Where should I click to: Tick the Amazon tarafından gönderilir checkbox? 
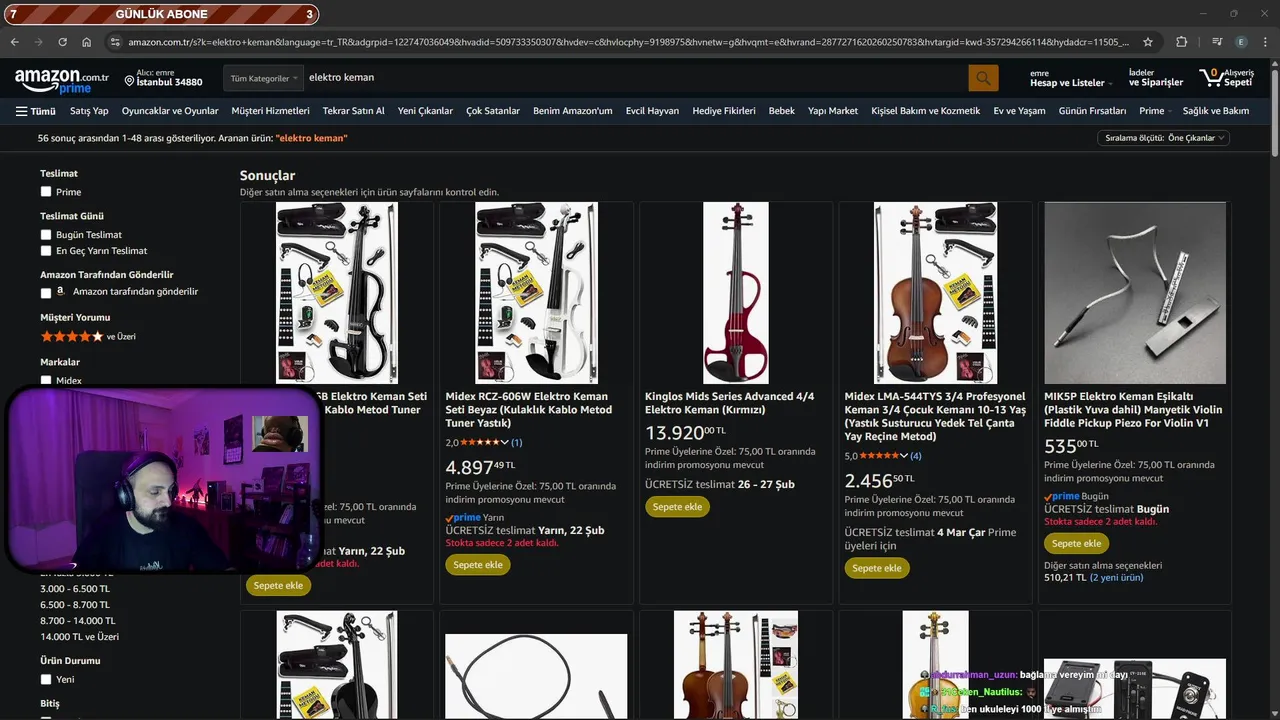click(46, 293)
